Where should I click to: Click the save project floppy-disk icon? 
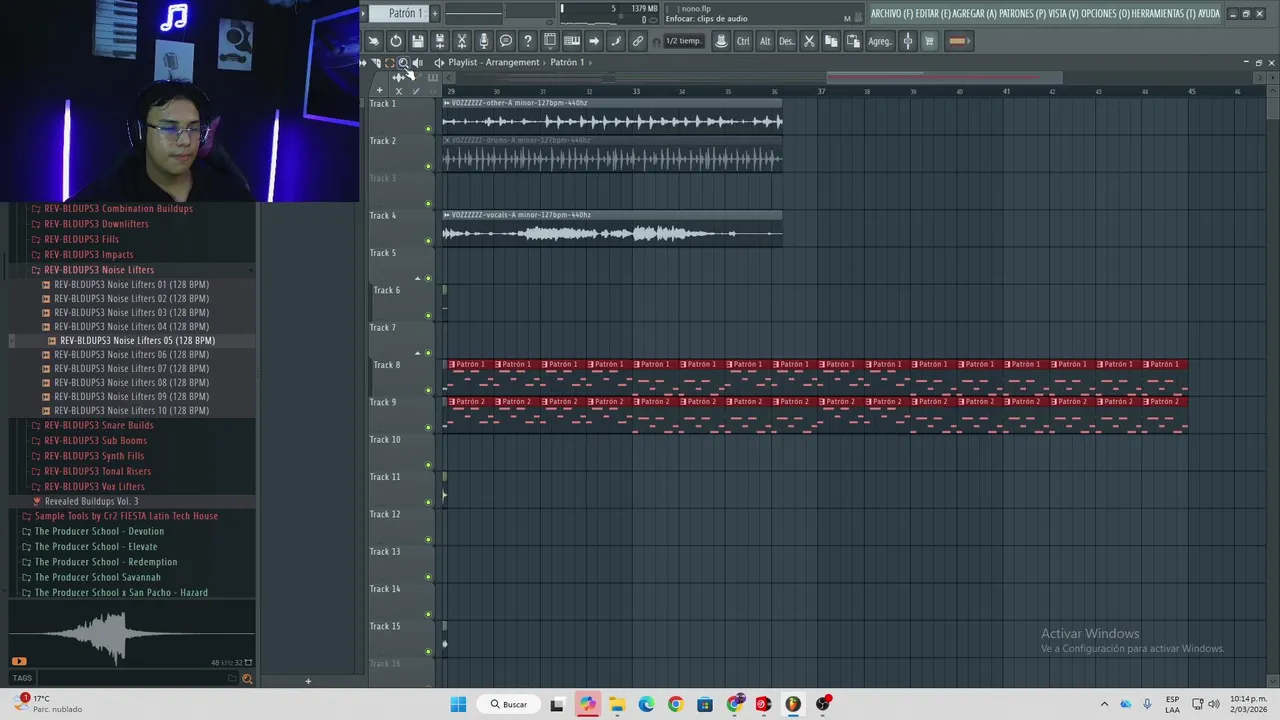pos(418,41)
